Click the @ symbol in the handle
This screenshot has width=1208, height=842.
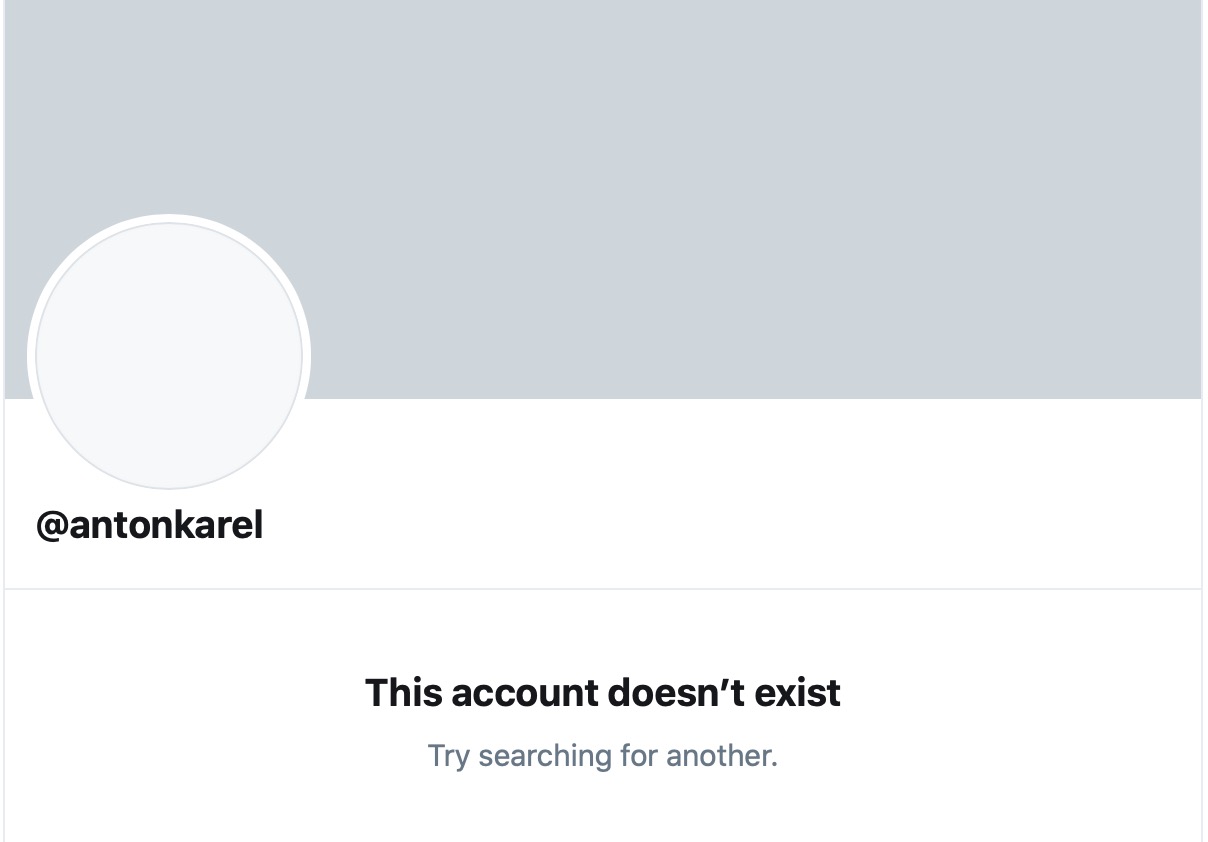pyautogui.click(x=52, y=524)
